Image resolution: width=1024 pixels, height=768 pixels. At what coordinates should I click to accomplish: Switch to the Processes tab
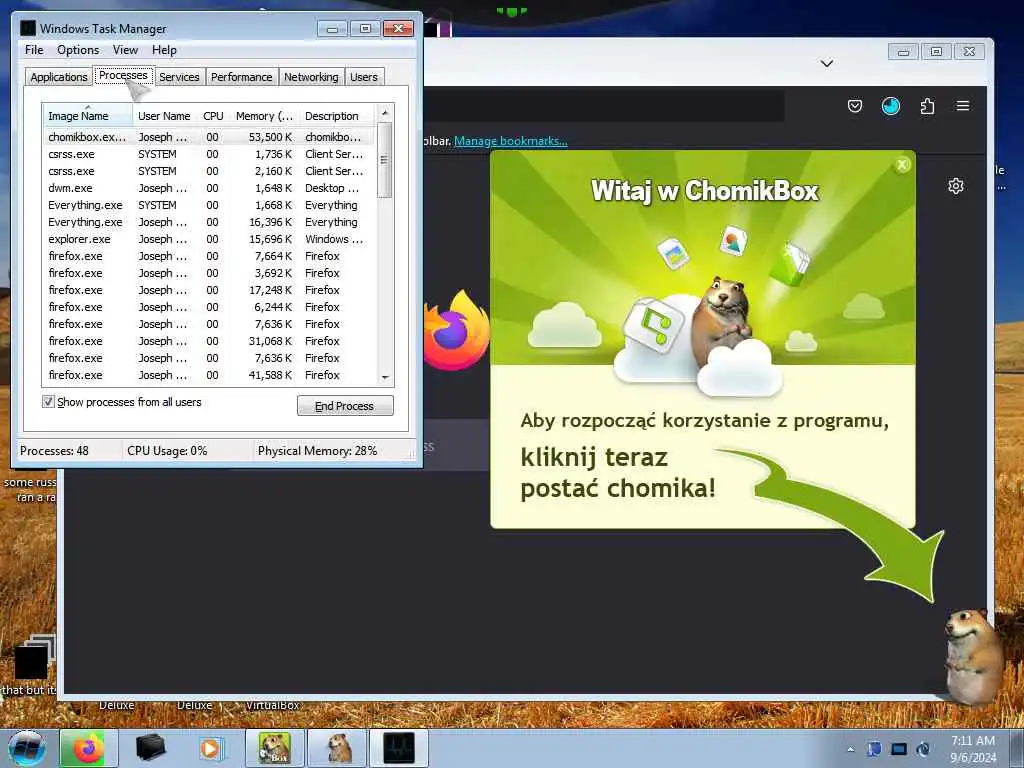(123, 75)
